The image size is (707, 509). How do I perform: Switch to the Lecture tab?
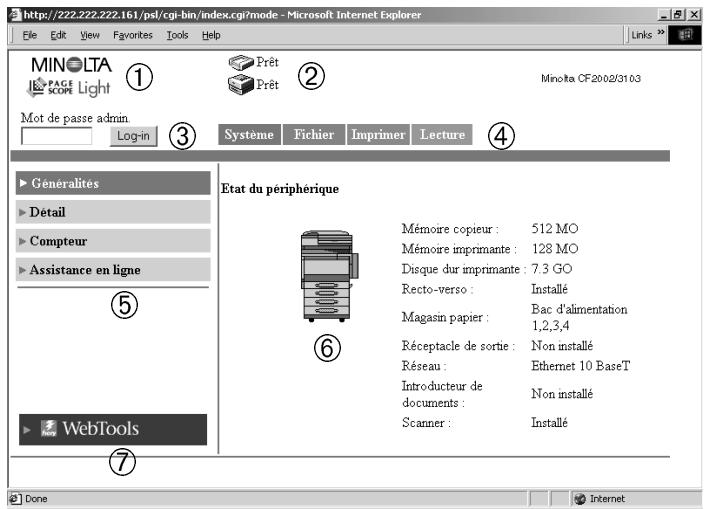[x=442, y=134]
